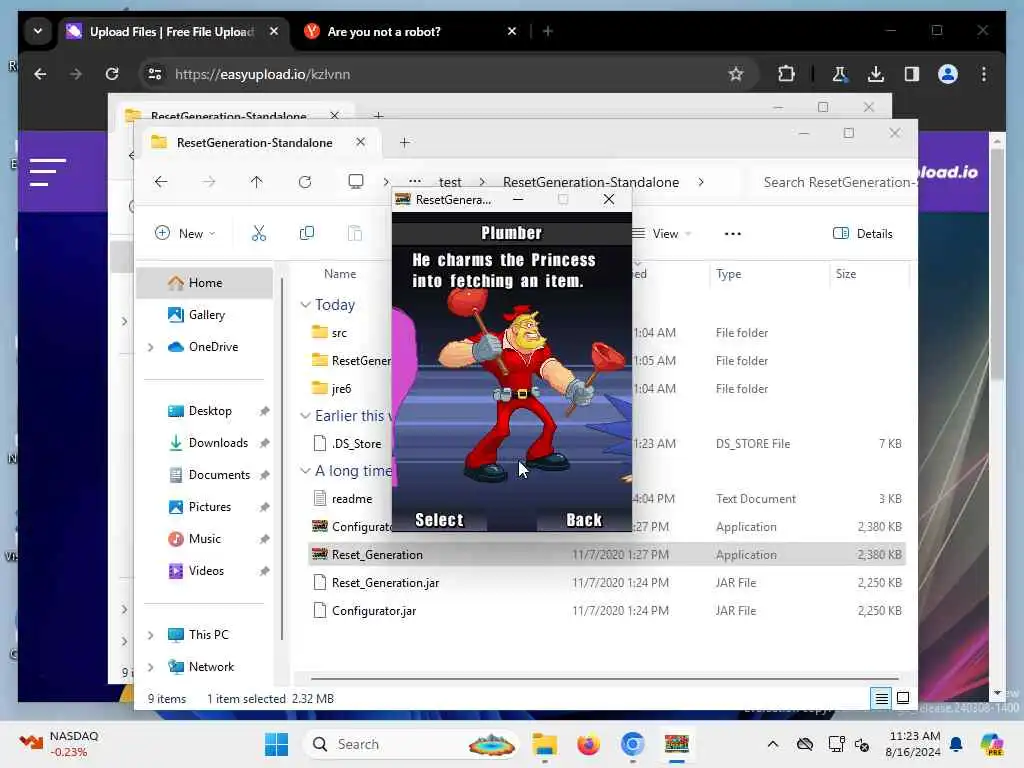This screenshot has height=768, width=1024.
Task: Go back in File Explorer
Action: 161,182
